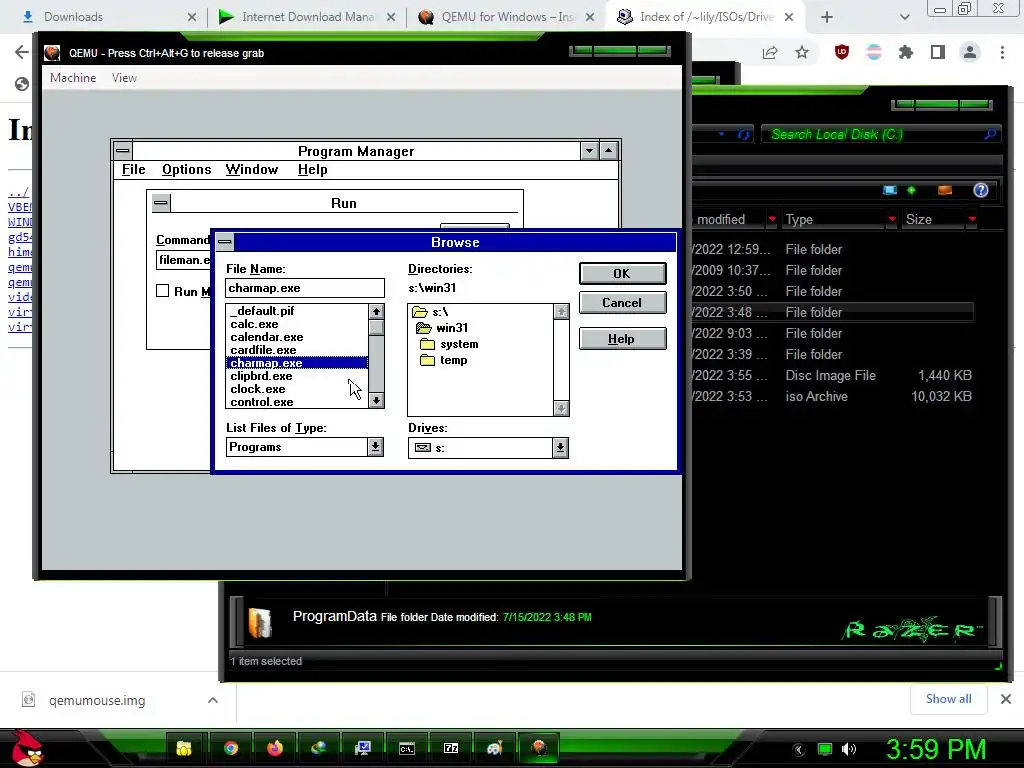Open the Size column filter arrow
The image size is (1024, 768).
[x=972, y=219]
